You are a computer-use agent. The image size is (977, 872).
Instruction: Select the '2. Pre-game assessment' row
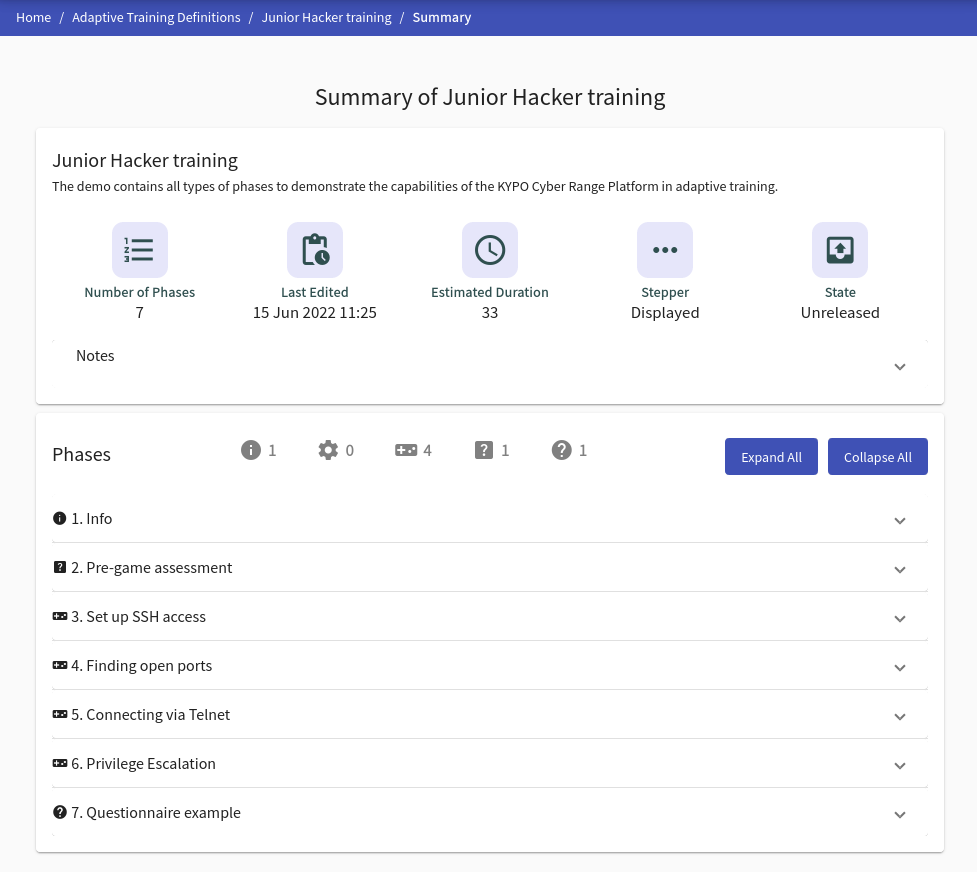click(x=490, y=568)
